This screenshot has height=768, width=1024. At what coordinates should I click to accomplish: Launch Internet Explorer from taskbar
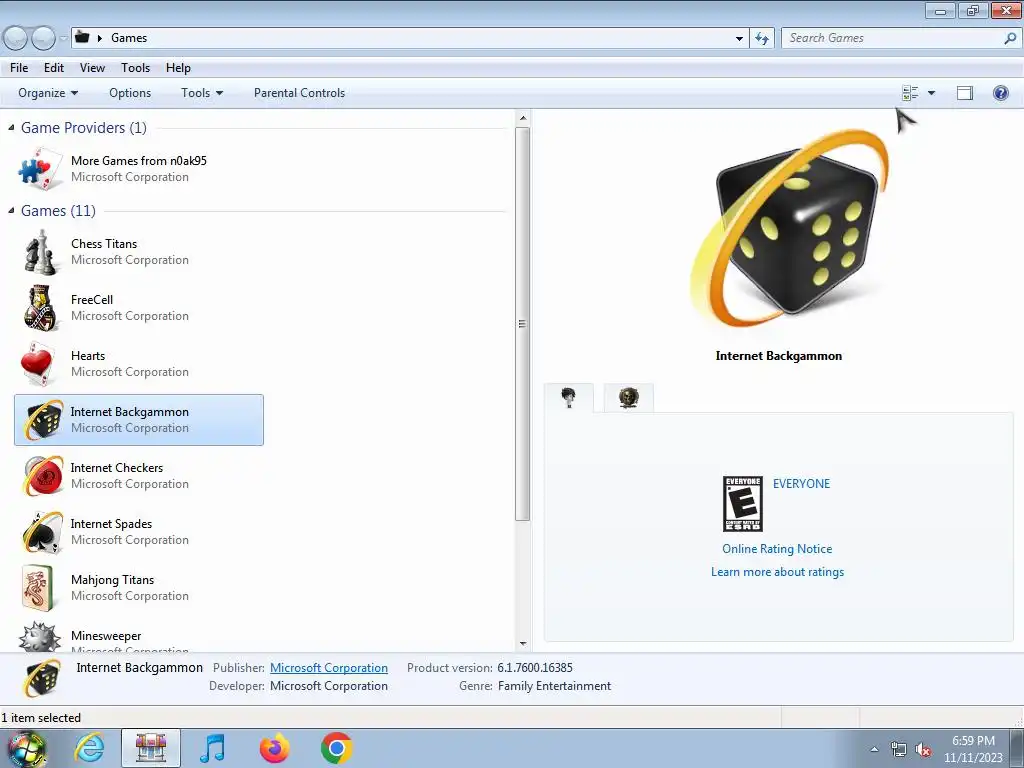click(89, 748)
